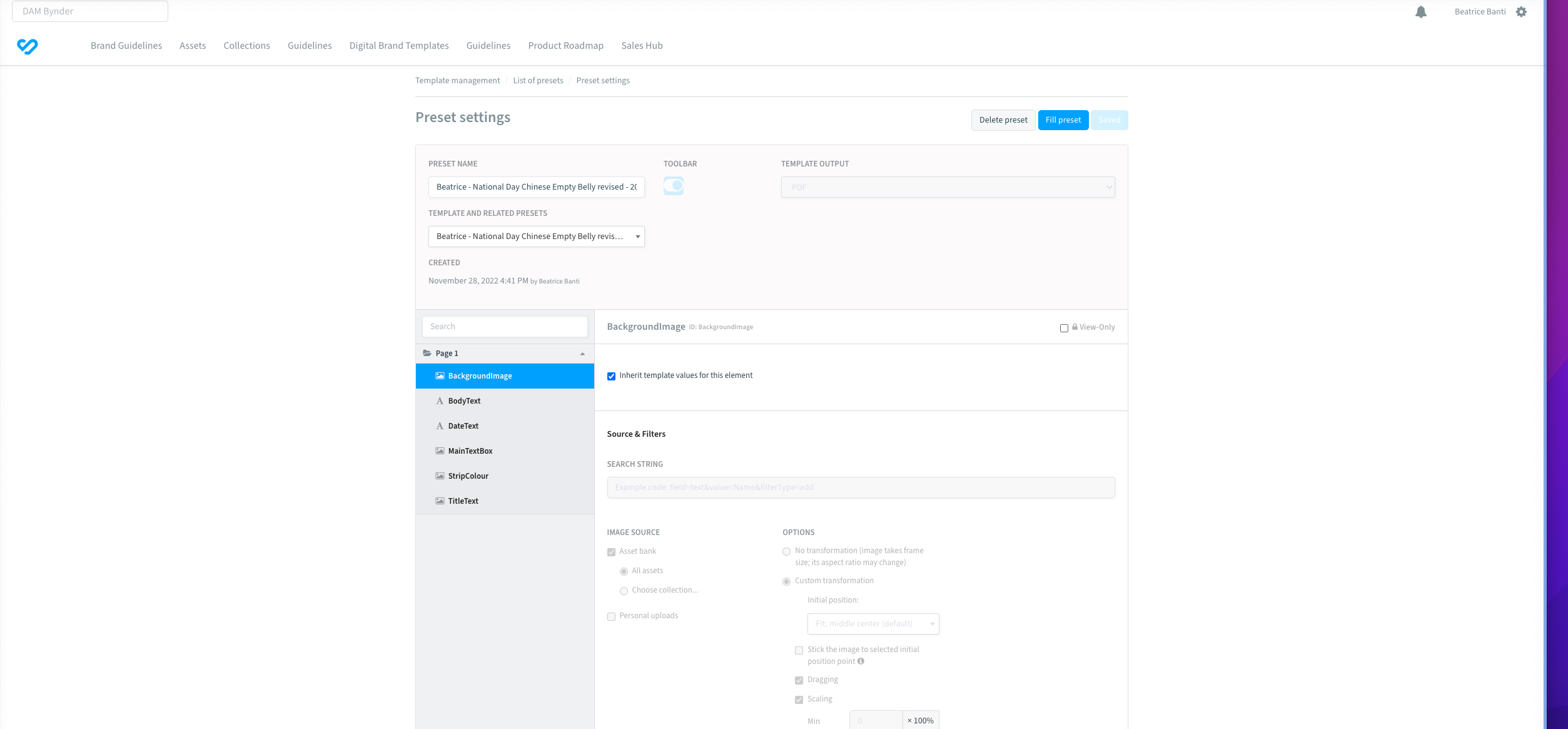
Task: Click the Saved button
Action: [x=1110, y=120]
